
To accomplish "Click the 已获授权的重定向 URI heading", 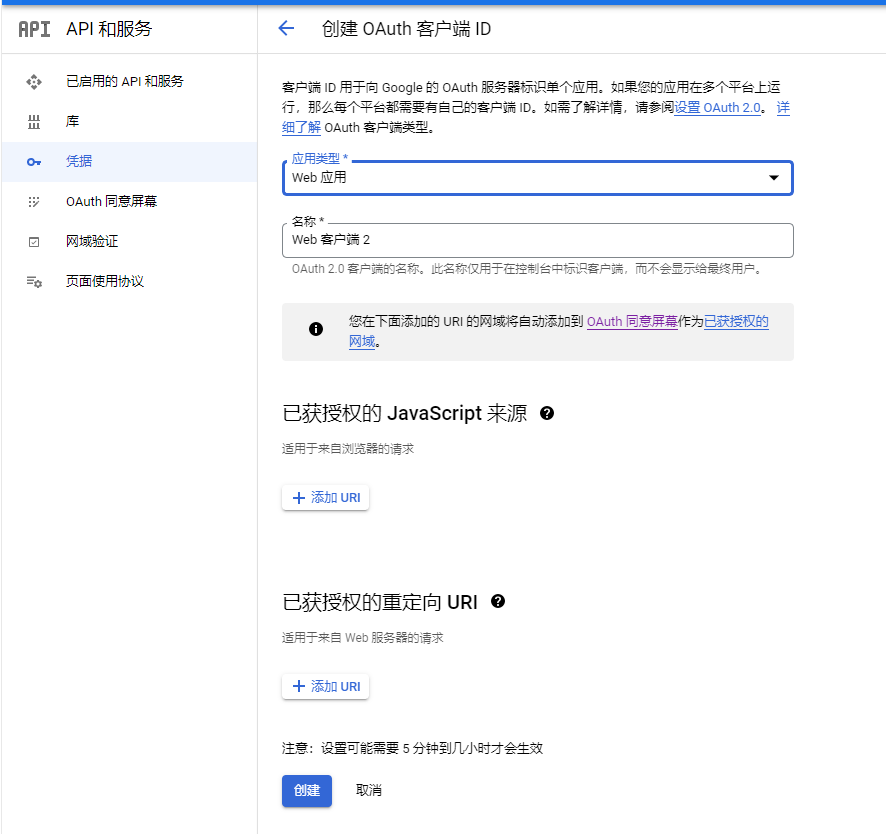I will pyautogui.click(x=380, y=602).
